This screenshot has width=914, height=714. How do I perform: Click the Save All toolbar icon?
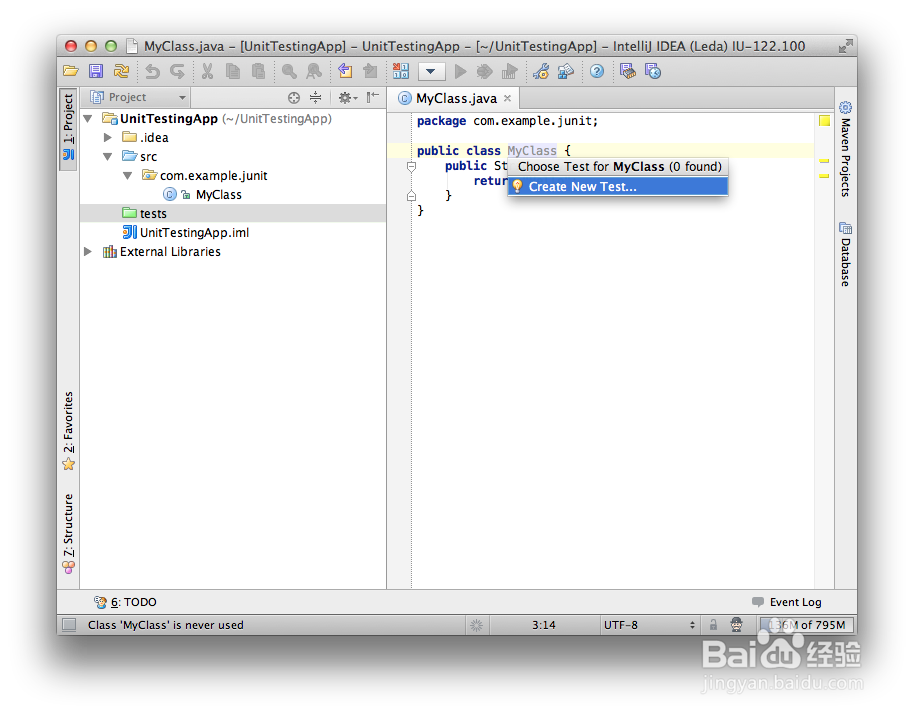(94, 71)
